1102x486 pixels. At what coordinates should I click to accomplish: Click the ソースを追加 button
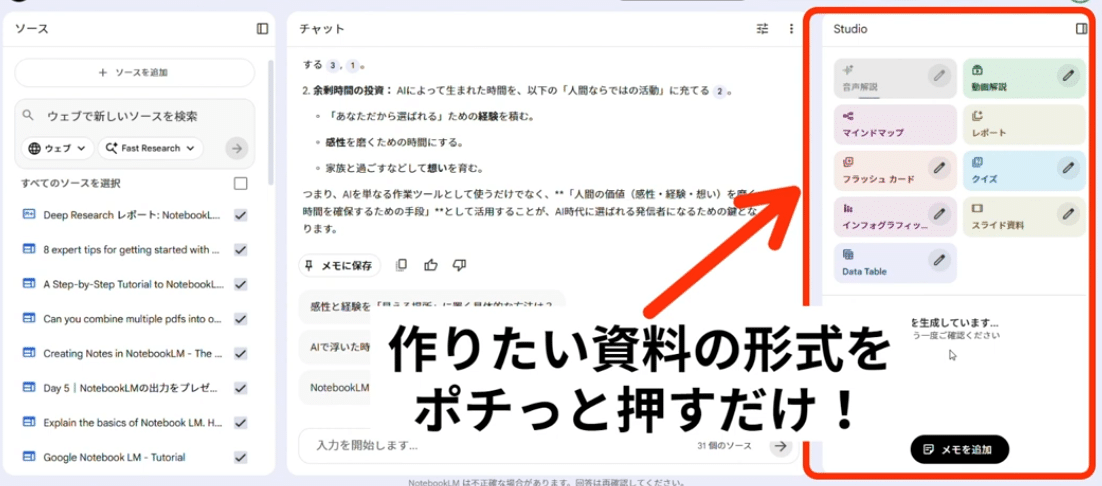(x=134, y=73)
